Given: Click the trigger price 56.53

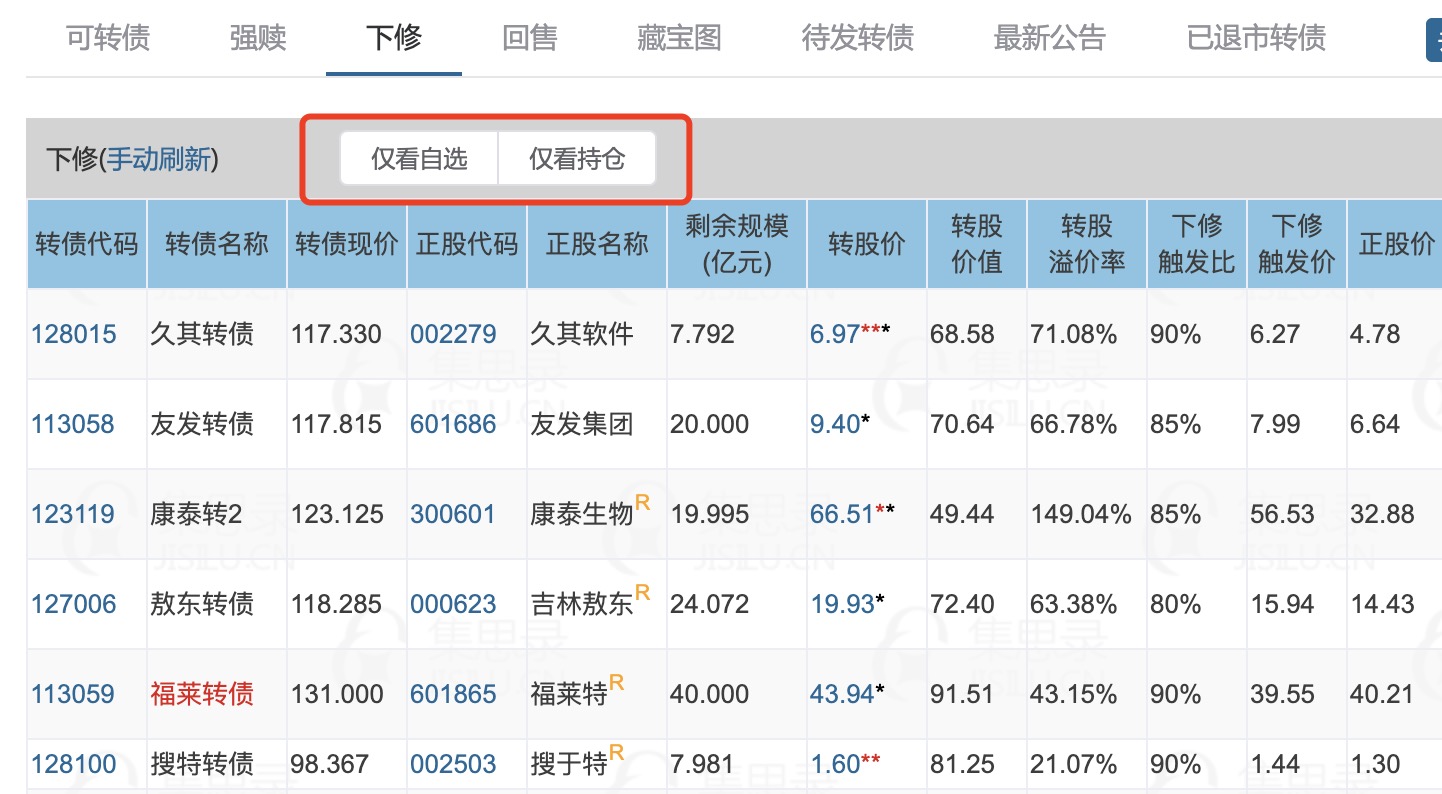Looking at the screenshot, I should [x=1282, y=514].
